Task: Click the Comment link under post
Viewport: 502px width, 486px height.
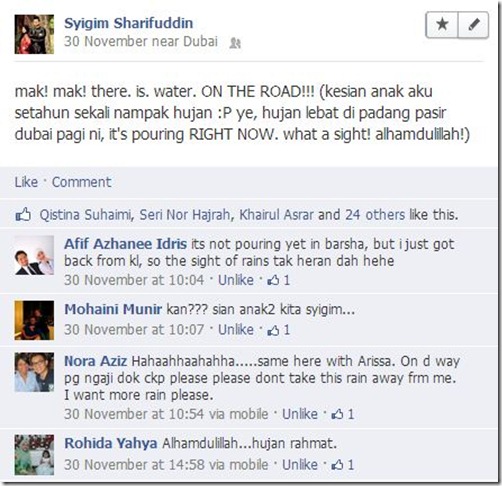Action: (x=82, y=182)
